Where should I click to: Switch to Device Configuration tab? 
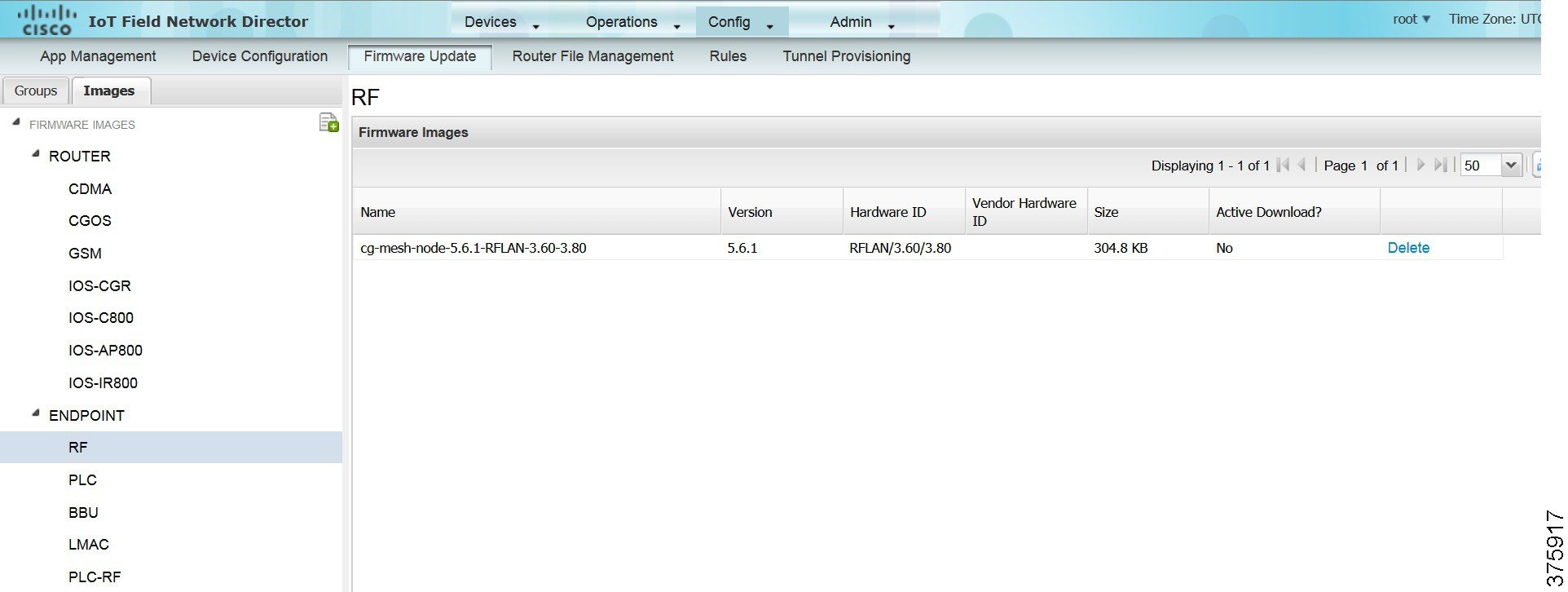coord(260,56)
